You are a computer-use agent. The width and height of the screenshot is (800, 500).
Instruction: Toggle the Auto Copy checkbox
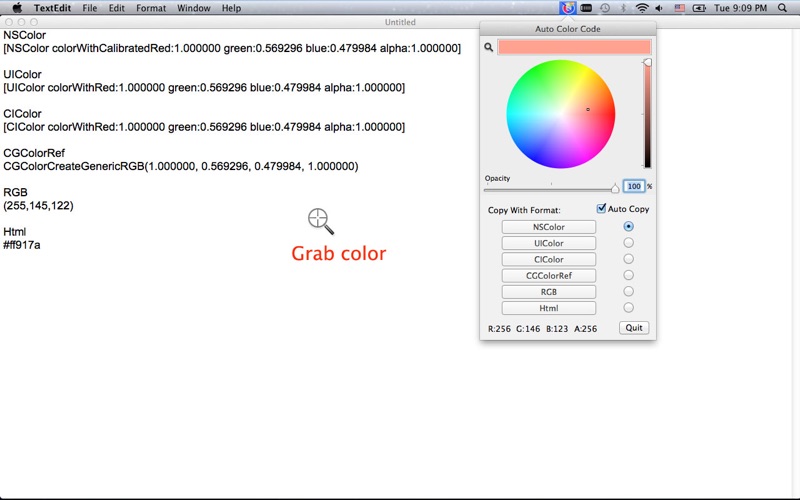(x=602, y=208)
